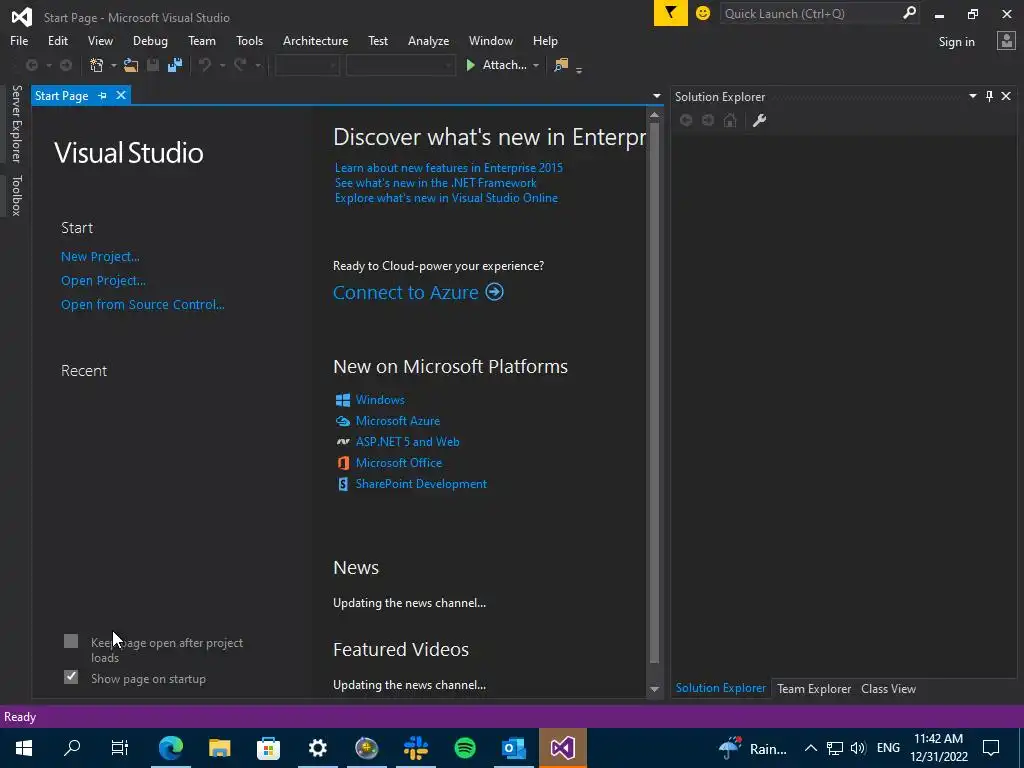Click the Open Project... link
The width and height of the screenshot is (1024, 768).
pos(103,281)
